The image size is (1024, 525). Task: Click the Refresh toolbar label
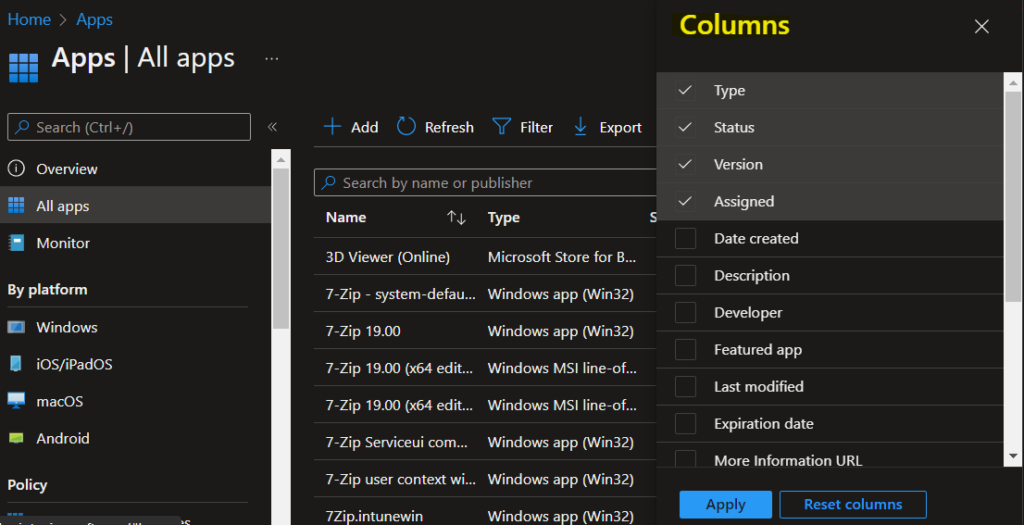(x=449, y=127)
